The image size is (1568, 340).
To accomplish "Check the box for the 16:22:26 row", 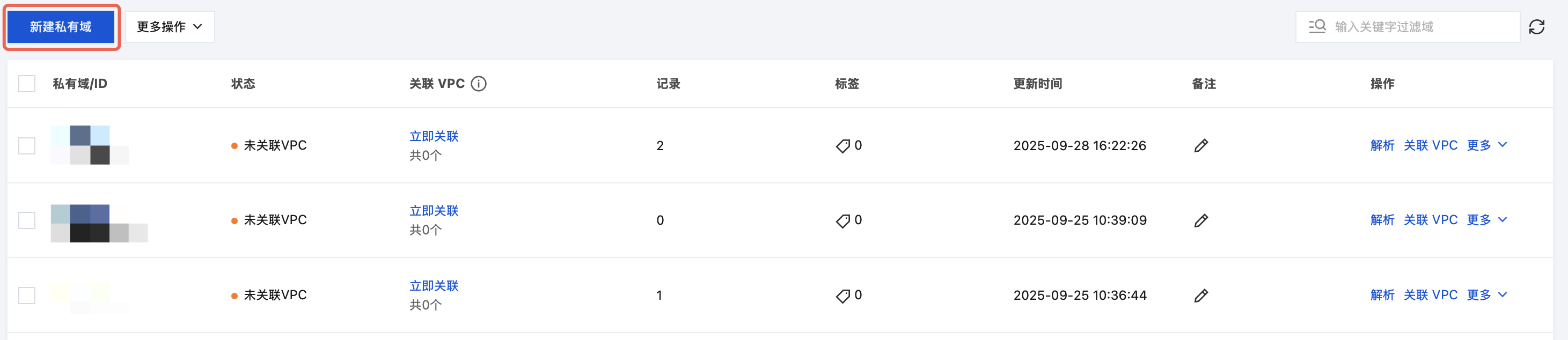I will point(27,146).
